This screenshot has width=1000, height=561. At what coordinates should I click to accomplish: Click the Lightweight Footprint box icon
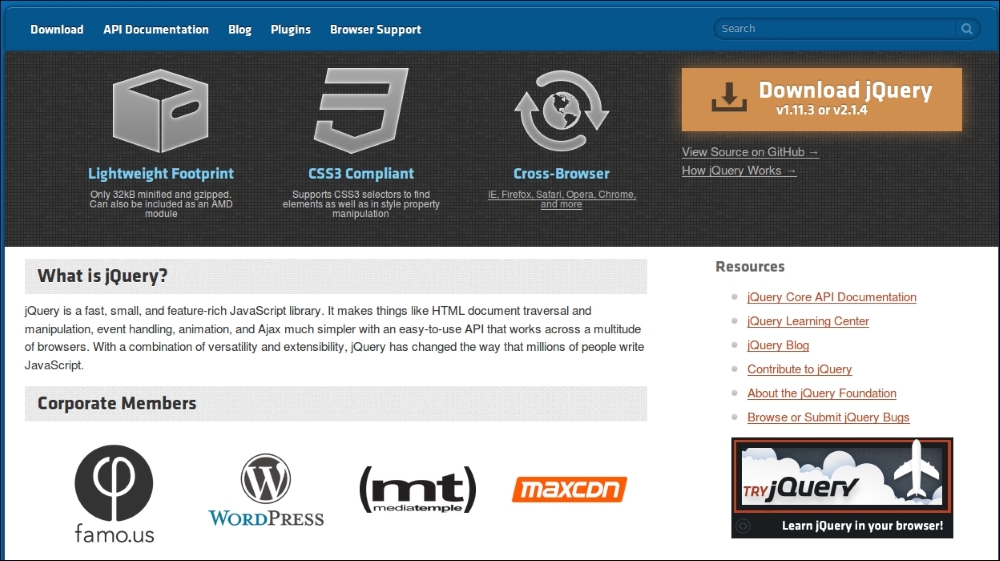161,111
